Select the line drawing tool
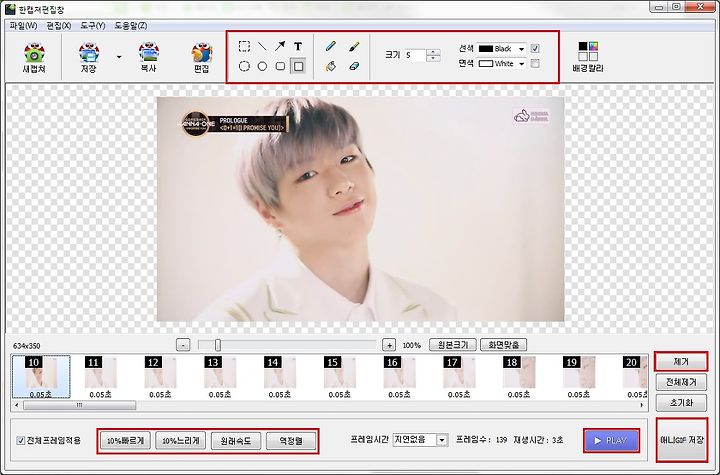 pyautogui.click(x=262, y=46)
